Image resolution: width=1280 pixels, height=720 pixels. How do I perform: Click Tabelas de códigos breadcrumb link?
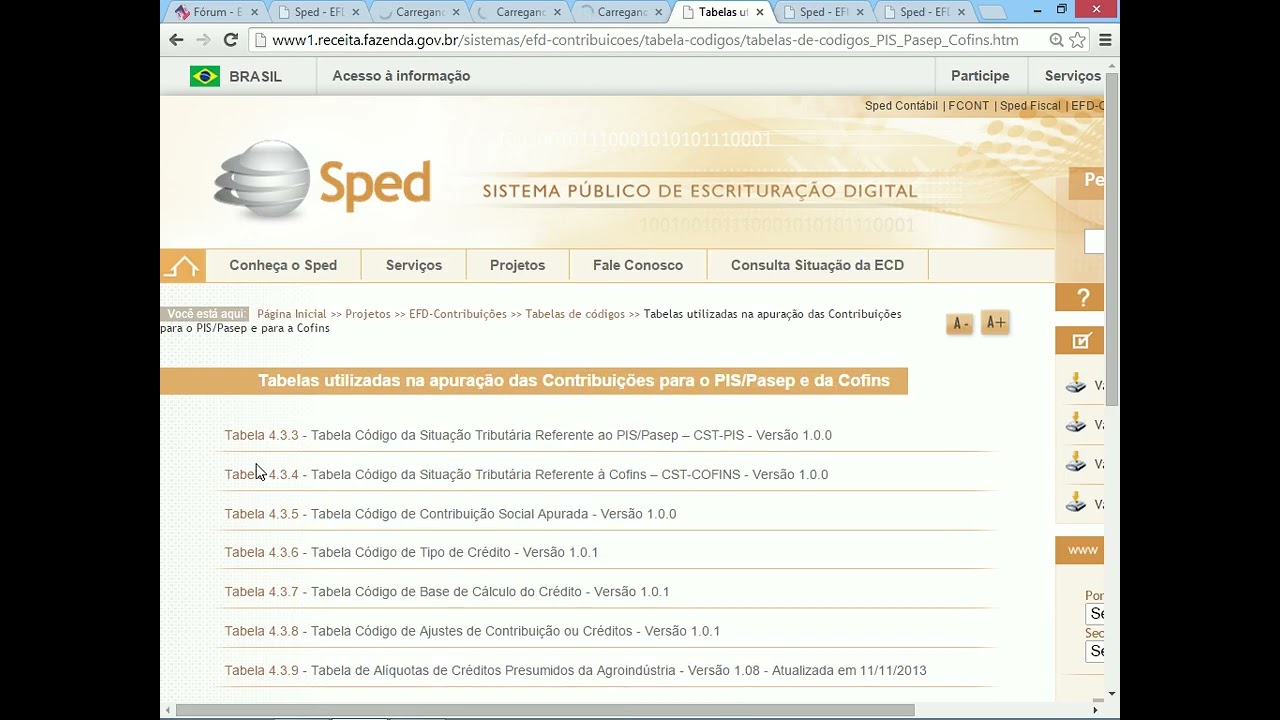575,314
